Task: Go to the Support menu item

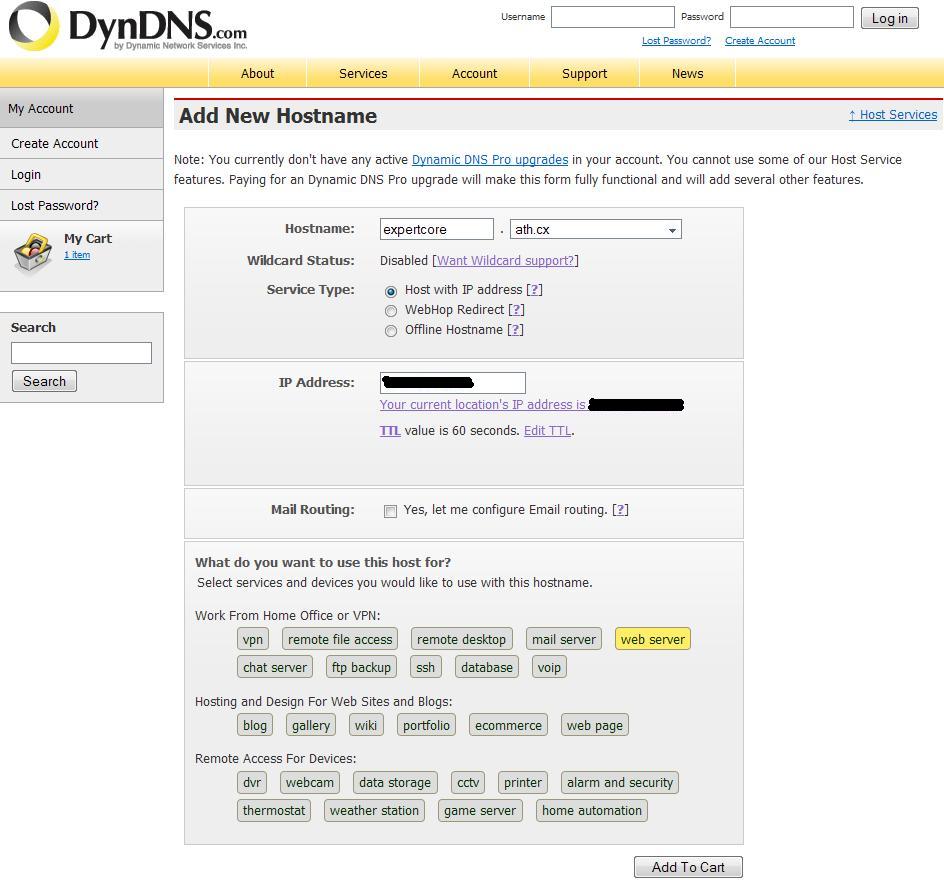Action: click(584, 73)
